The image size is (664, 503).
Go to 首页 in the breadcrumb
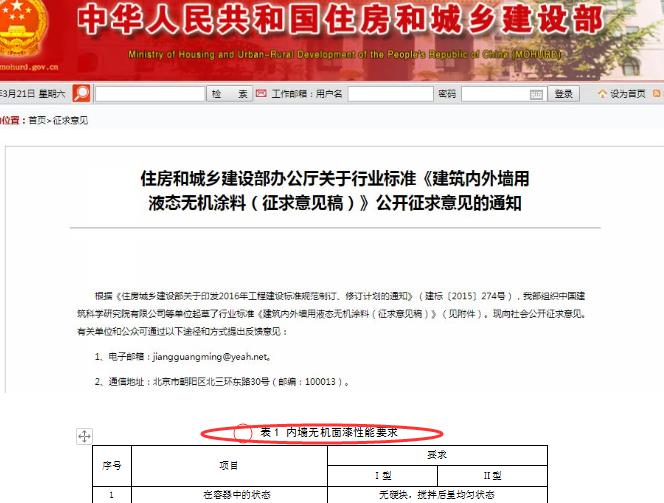pos(36,120)
